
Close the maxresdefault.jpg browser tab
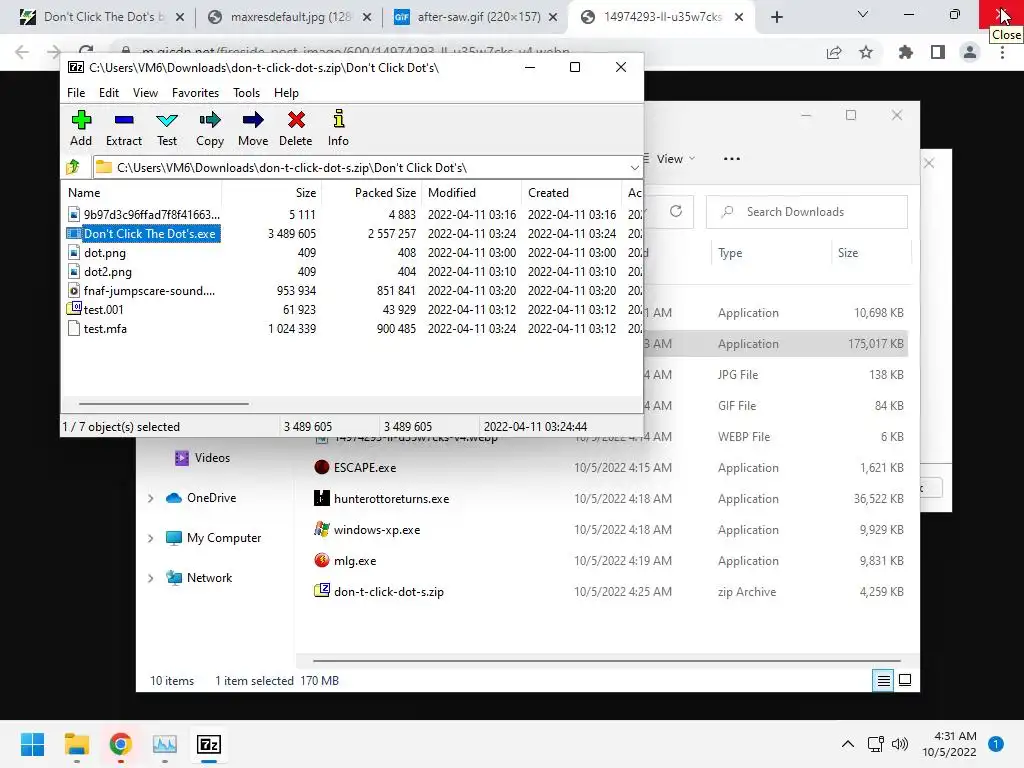pos(367,17)
